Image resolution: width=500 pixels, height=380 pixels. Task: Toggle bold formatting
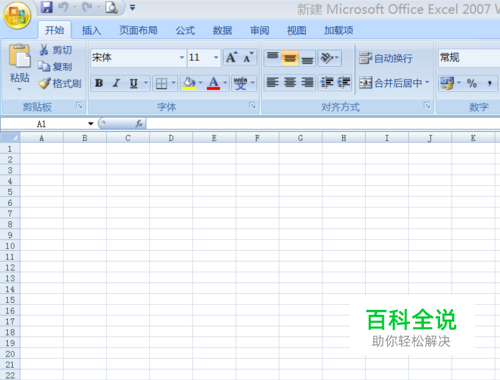99,83
